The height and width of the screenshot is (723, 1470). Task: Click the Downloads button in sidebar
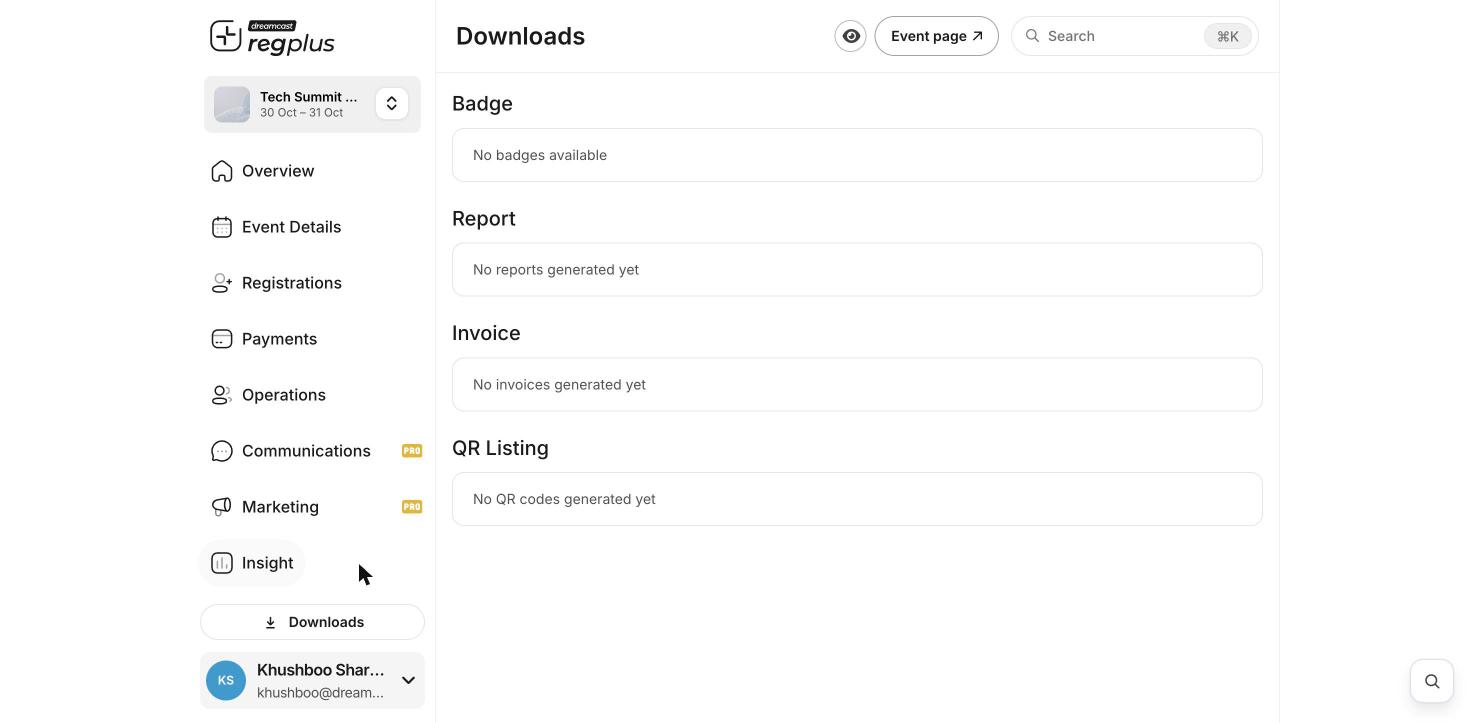tap(312, 622)
